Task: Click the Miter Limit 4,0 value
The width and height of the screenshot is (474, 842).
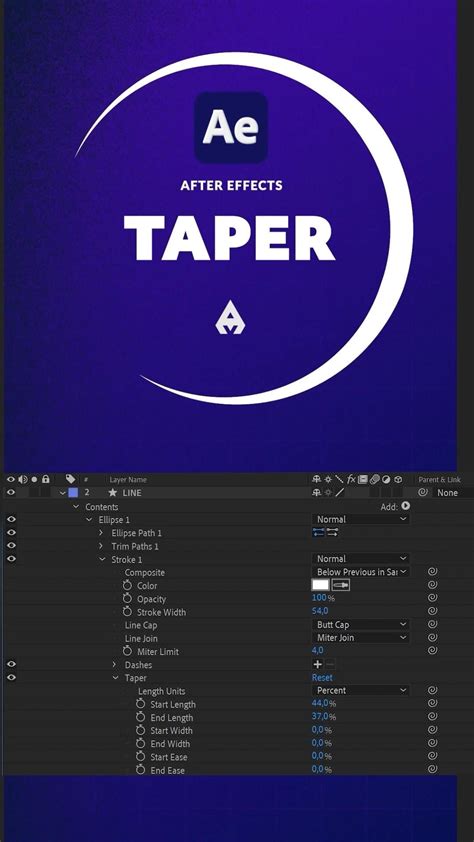Action: click(x=318, y=651)
